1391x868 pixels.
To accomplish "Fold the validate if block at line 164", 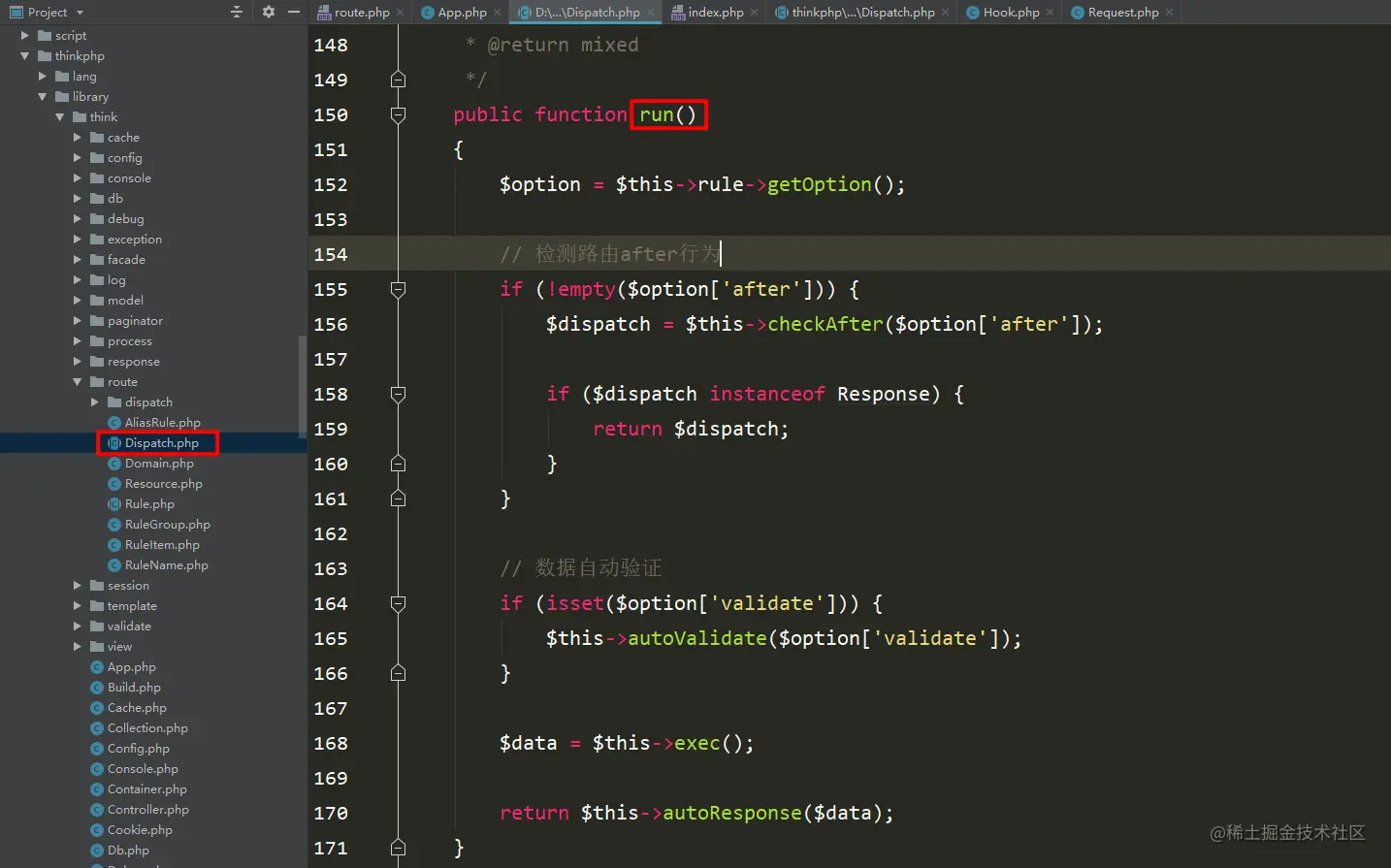I will coord(398,603).
